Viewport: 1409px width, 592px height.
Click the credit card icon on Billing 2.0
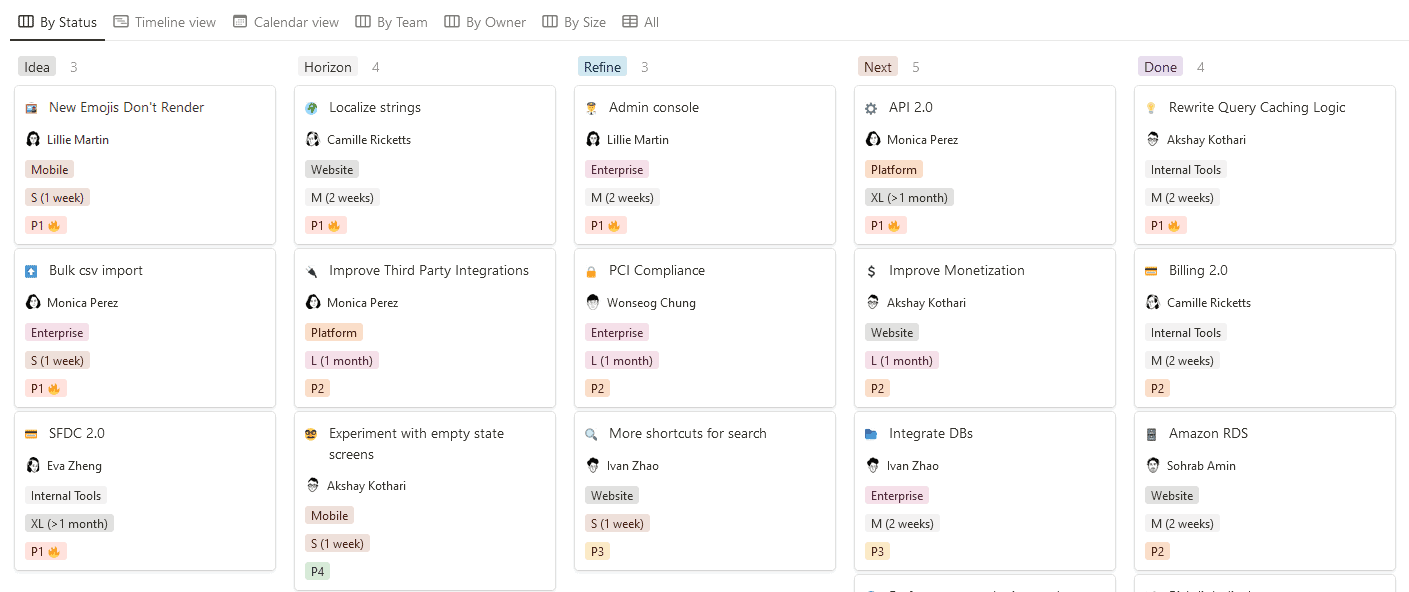click(x=1151, y=270)
